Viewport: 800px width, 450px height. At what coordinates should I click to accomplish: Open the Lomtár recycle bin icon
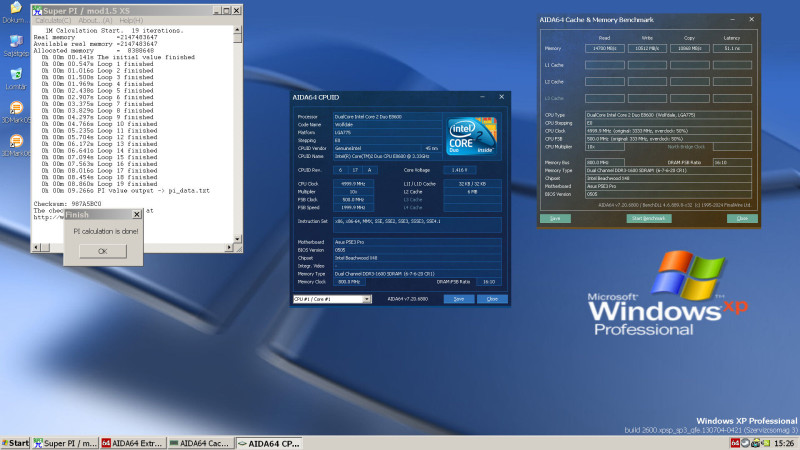coord(15,79)
